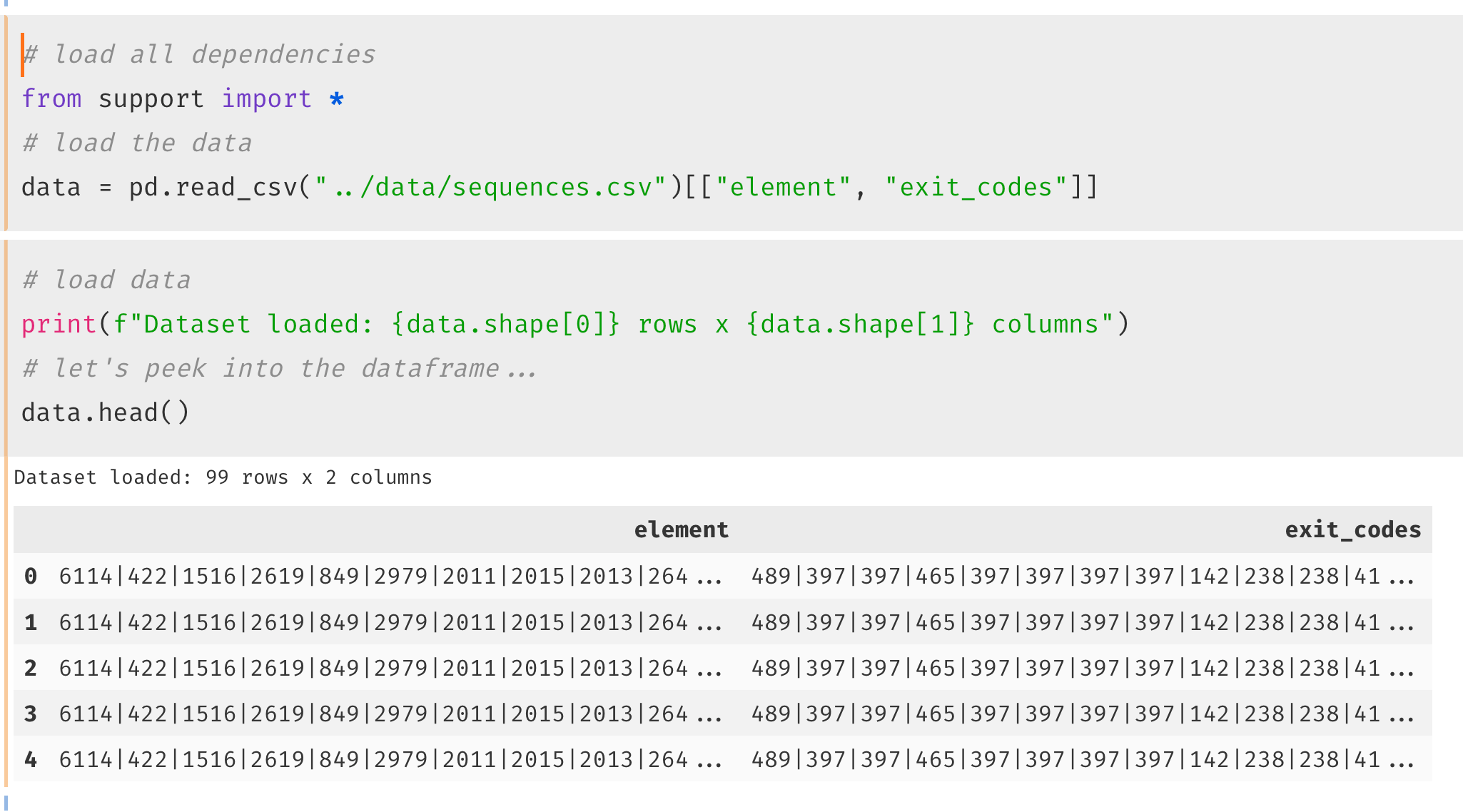Place cursor on the print f-string line

(x=574, y=324)
